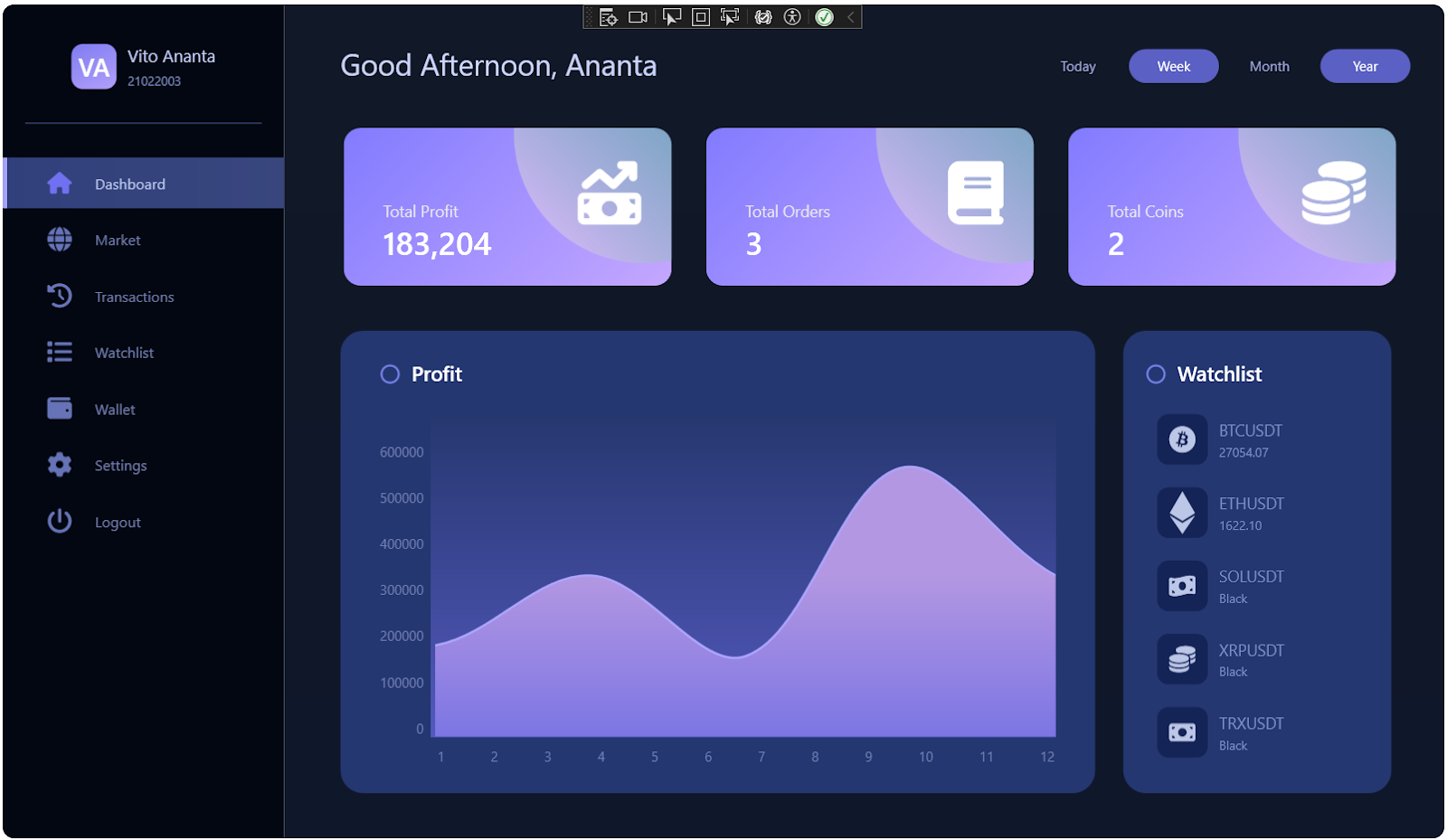
Task: Click the video camera icon in debug toolbar
Action: (x=638, y=17)
